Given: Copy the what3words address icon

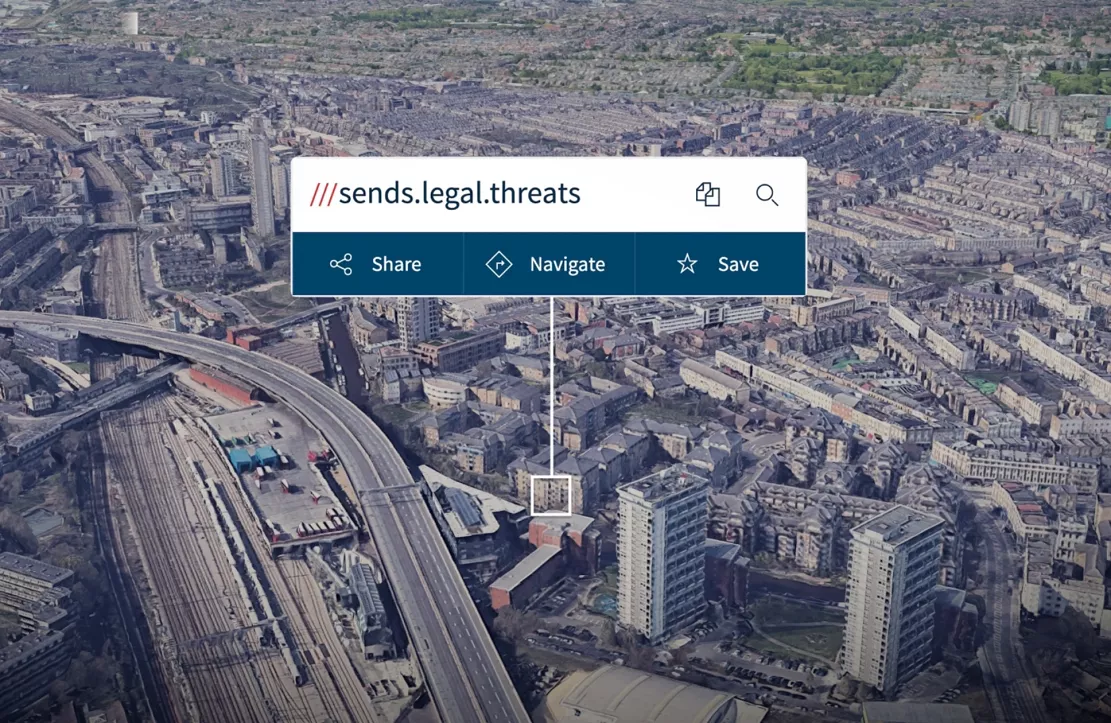Looking at the screenshot, I should tap(707, 194).
